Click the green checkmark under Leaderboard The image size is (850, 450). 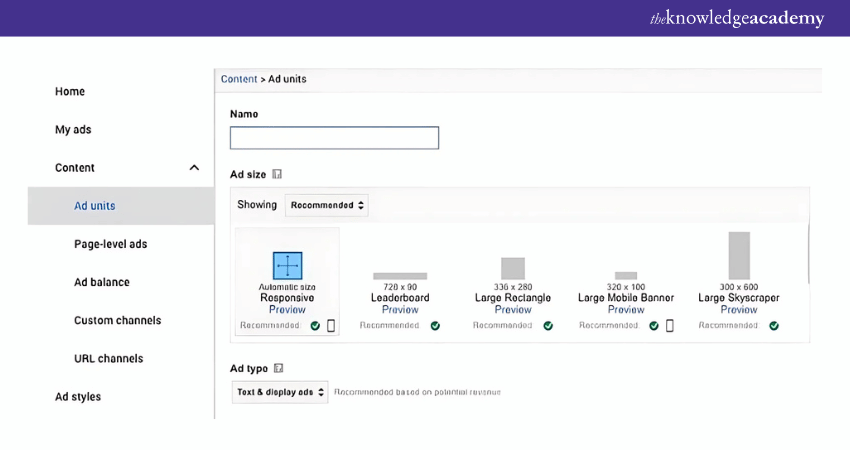435,325
